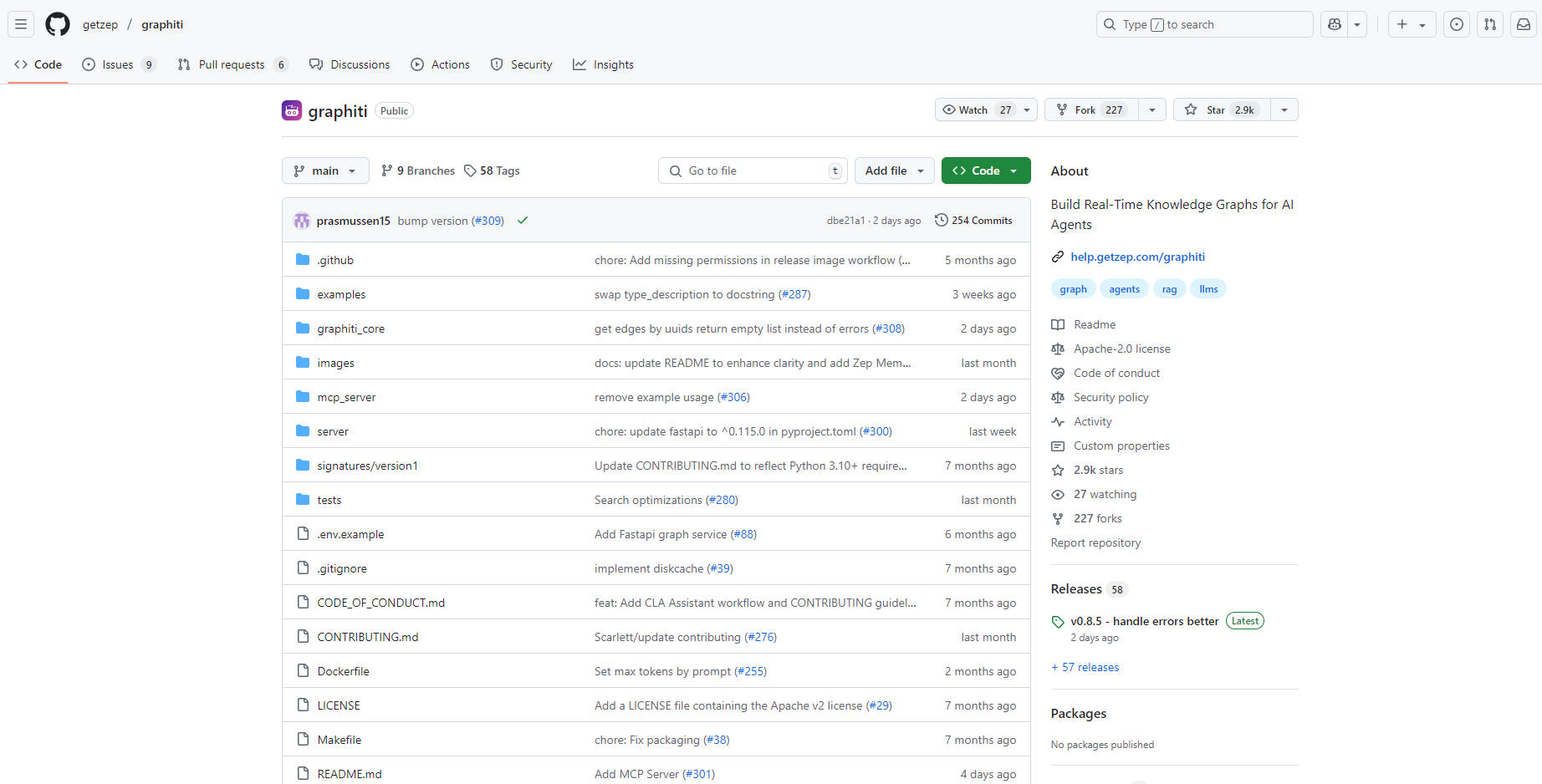
Task: Open the dbe21a1 commit hash
Action: [x=845, y=221]
